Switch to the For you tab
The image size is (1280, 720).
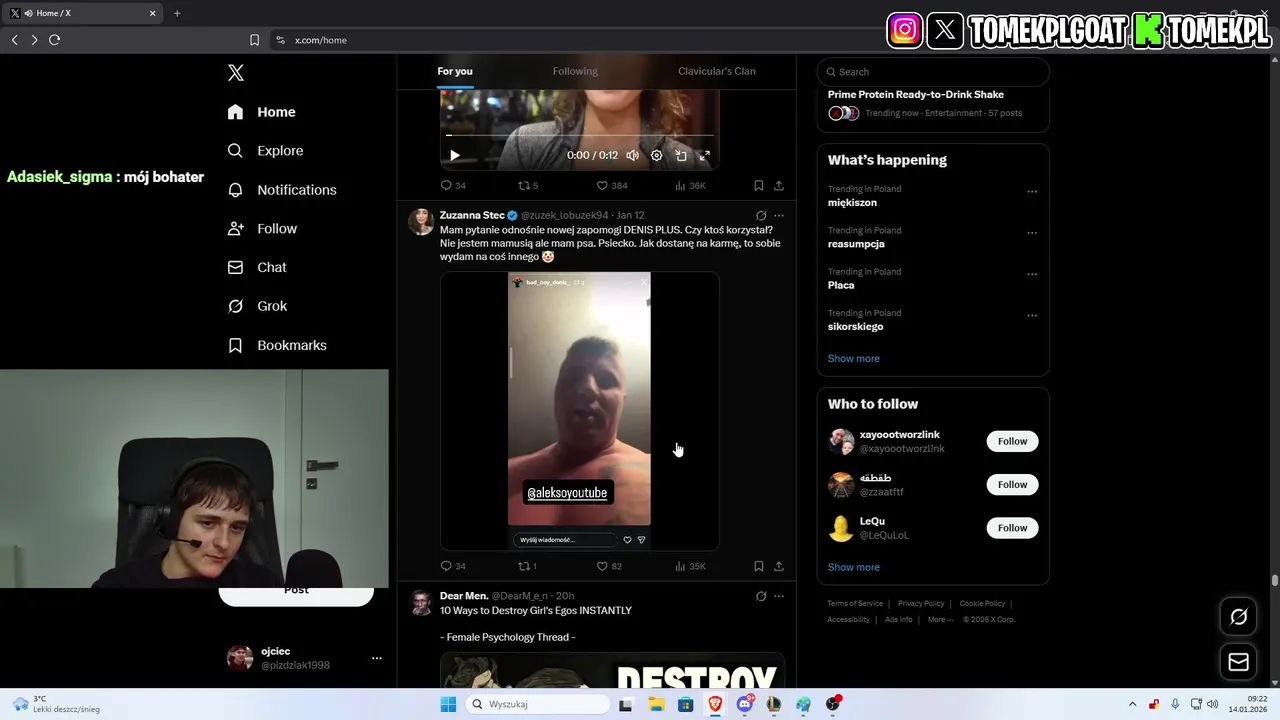455,71
